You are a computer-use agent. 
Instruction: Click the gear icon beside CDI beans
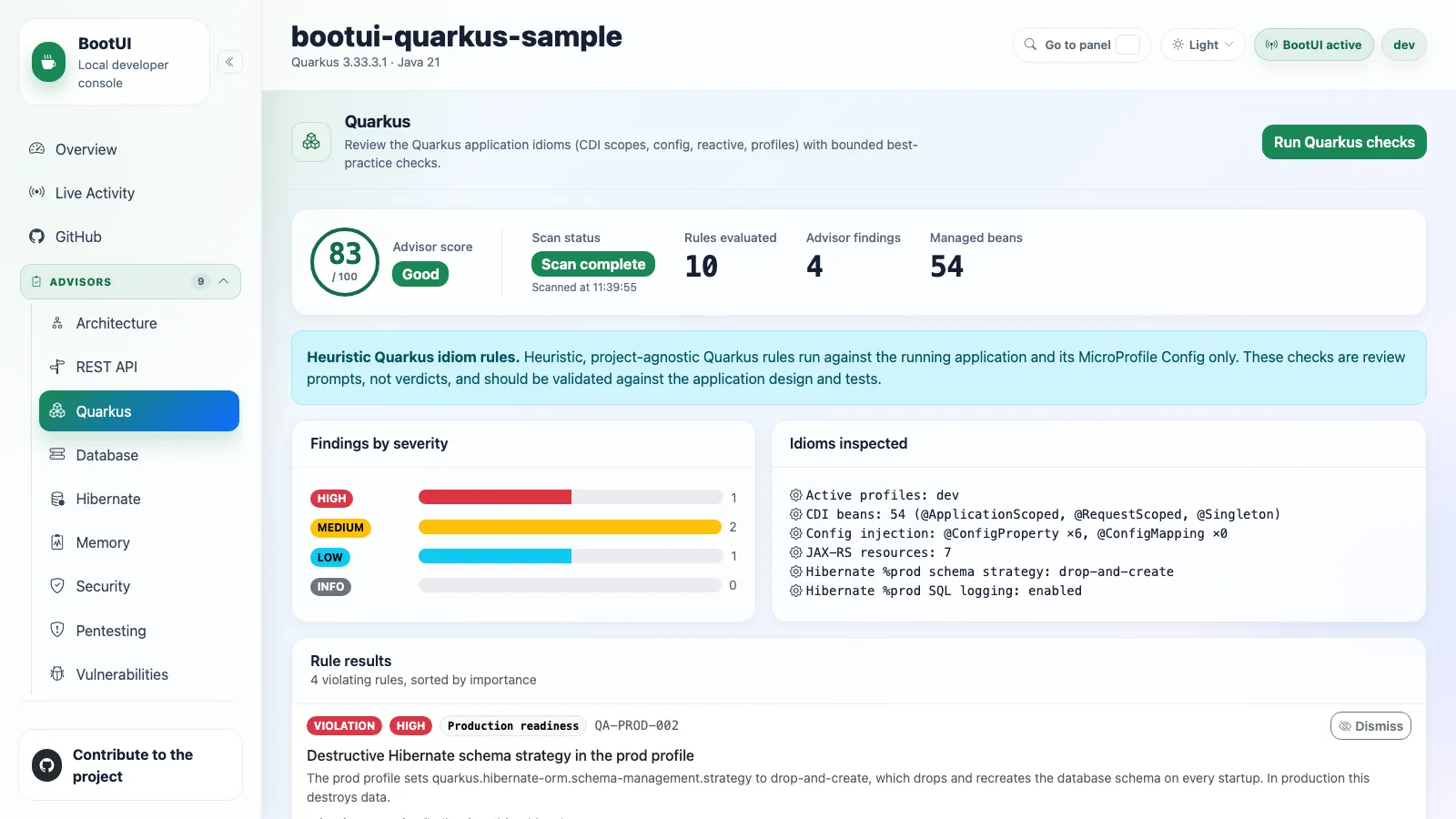(795, 514)
